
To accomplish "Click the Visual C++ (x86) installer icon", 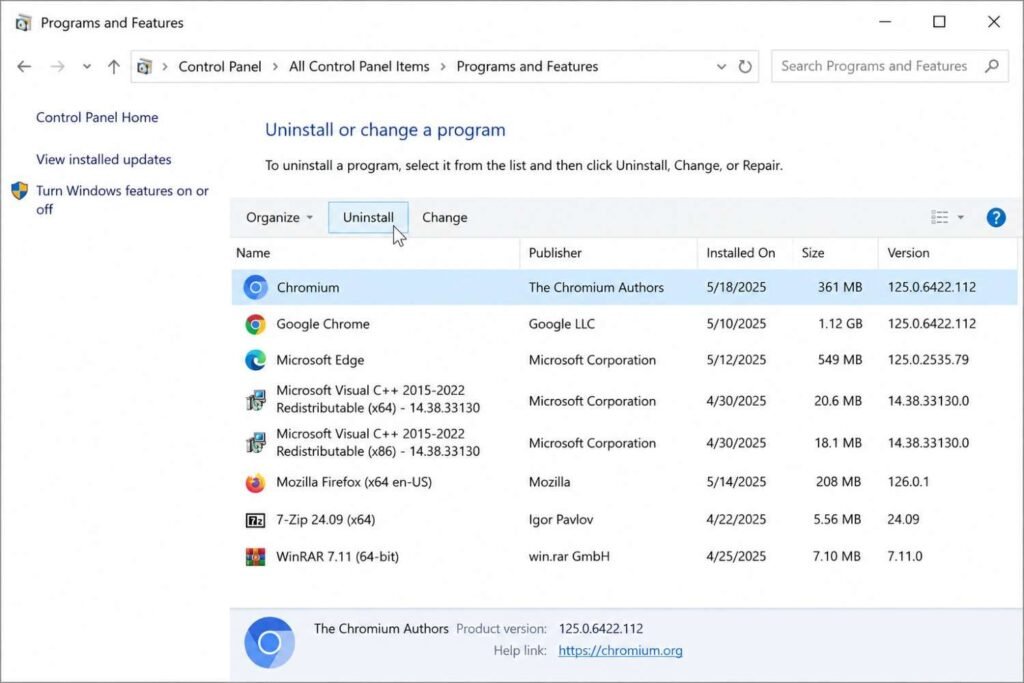I will click(255, 443).
